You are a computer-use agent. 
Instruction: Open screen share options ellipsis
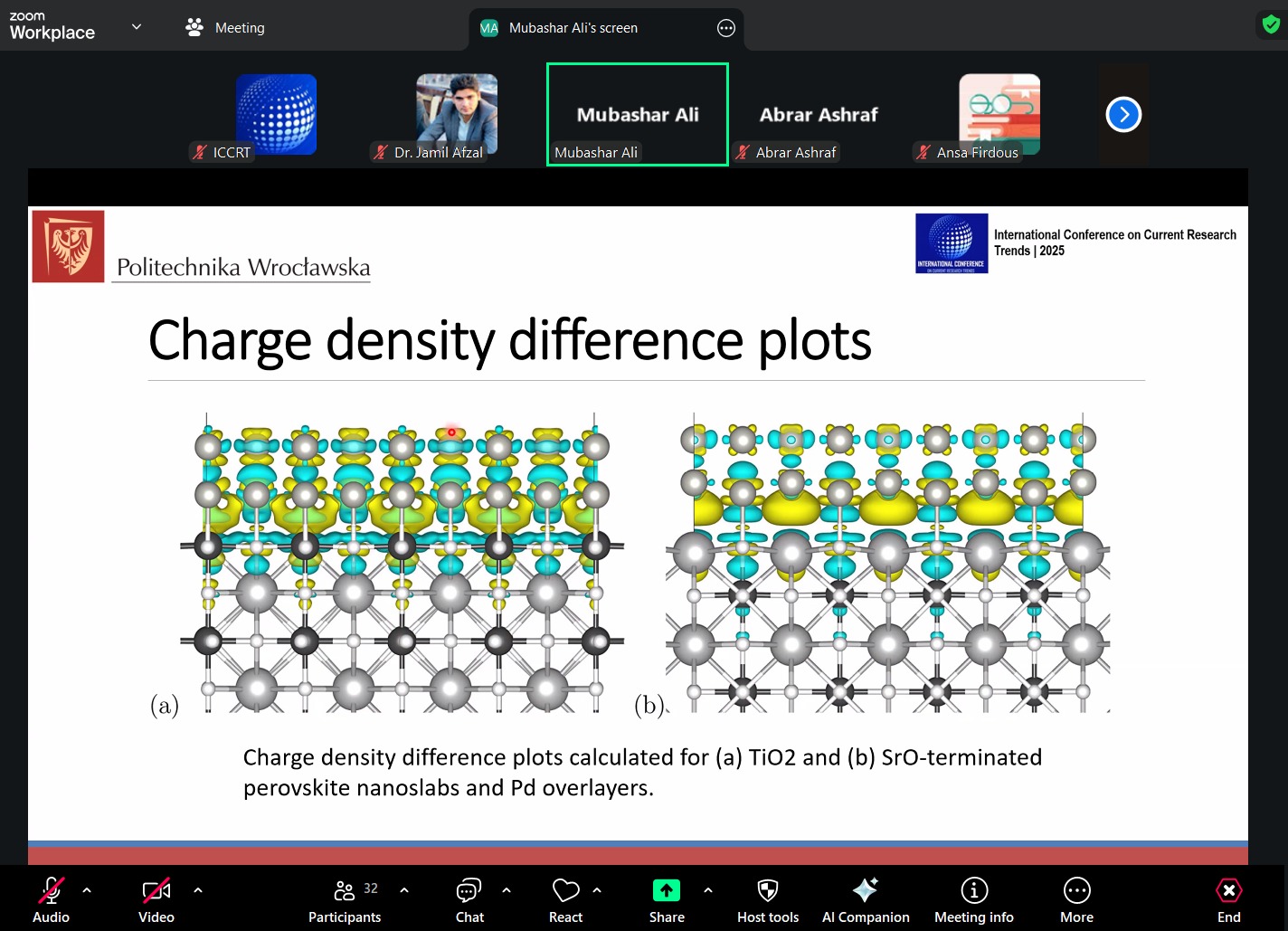pyautogui.click(x=726, y=28)
